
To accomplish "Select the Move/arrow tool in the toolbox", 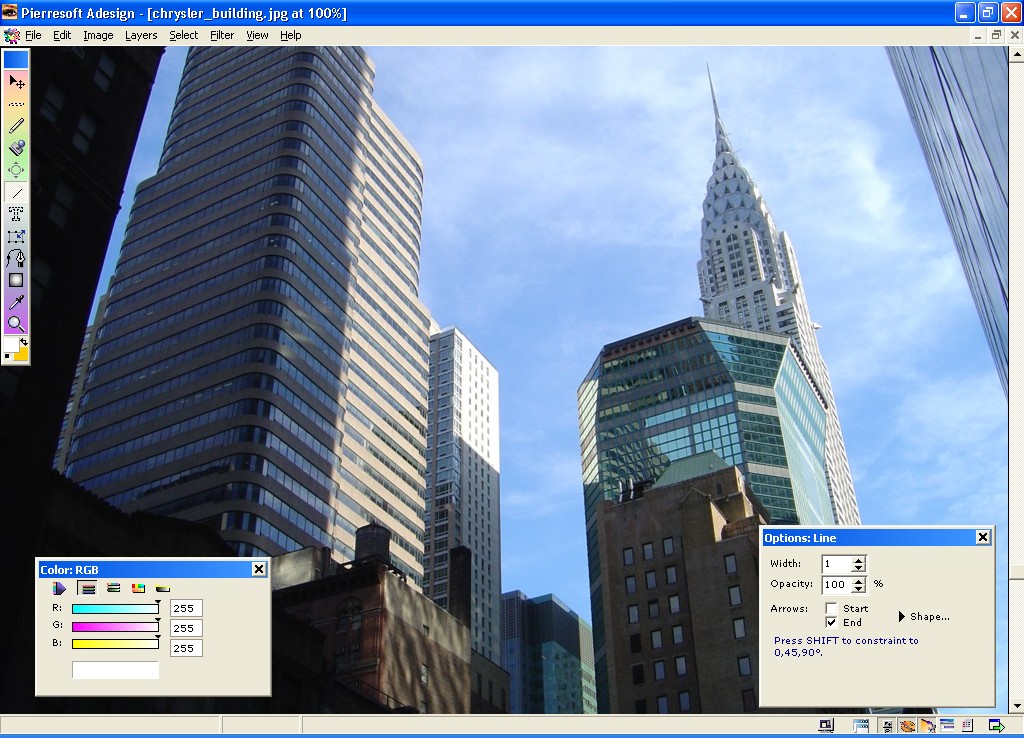I will pyautogui.click(x=16, y=82).
